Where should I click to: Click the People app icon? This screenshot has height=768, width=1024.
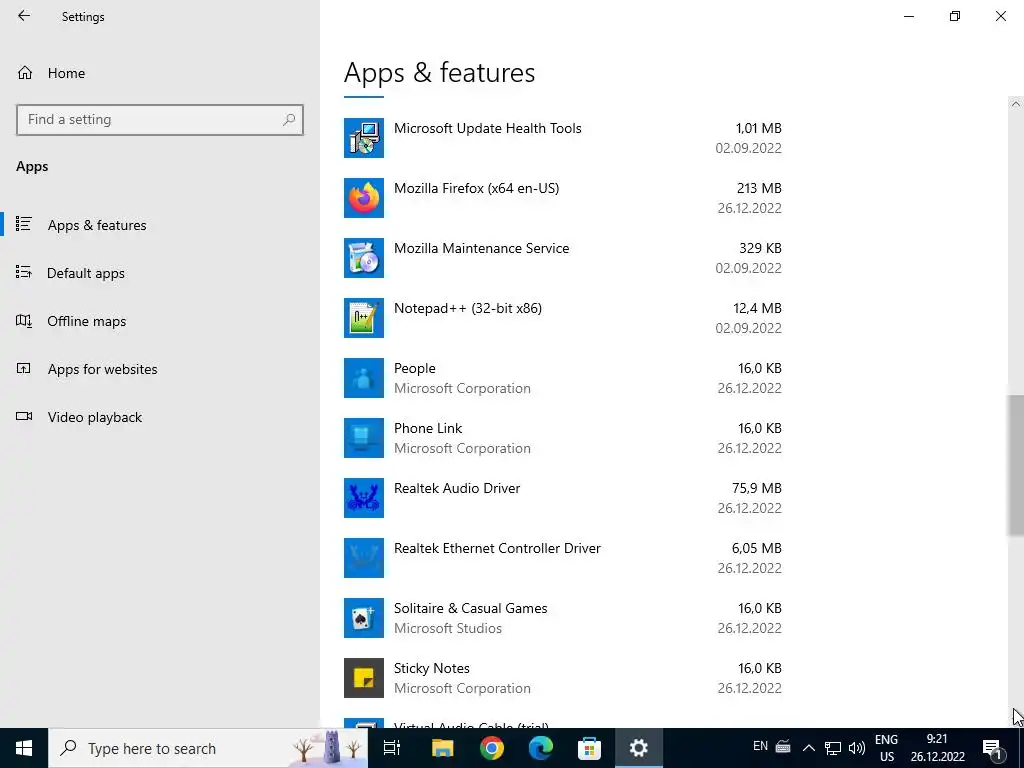(364, 378)
